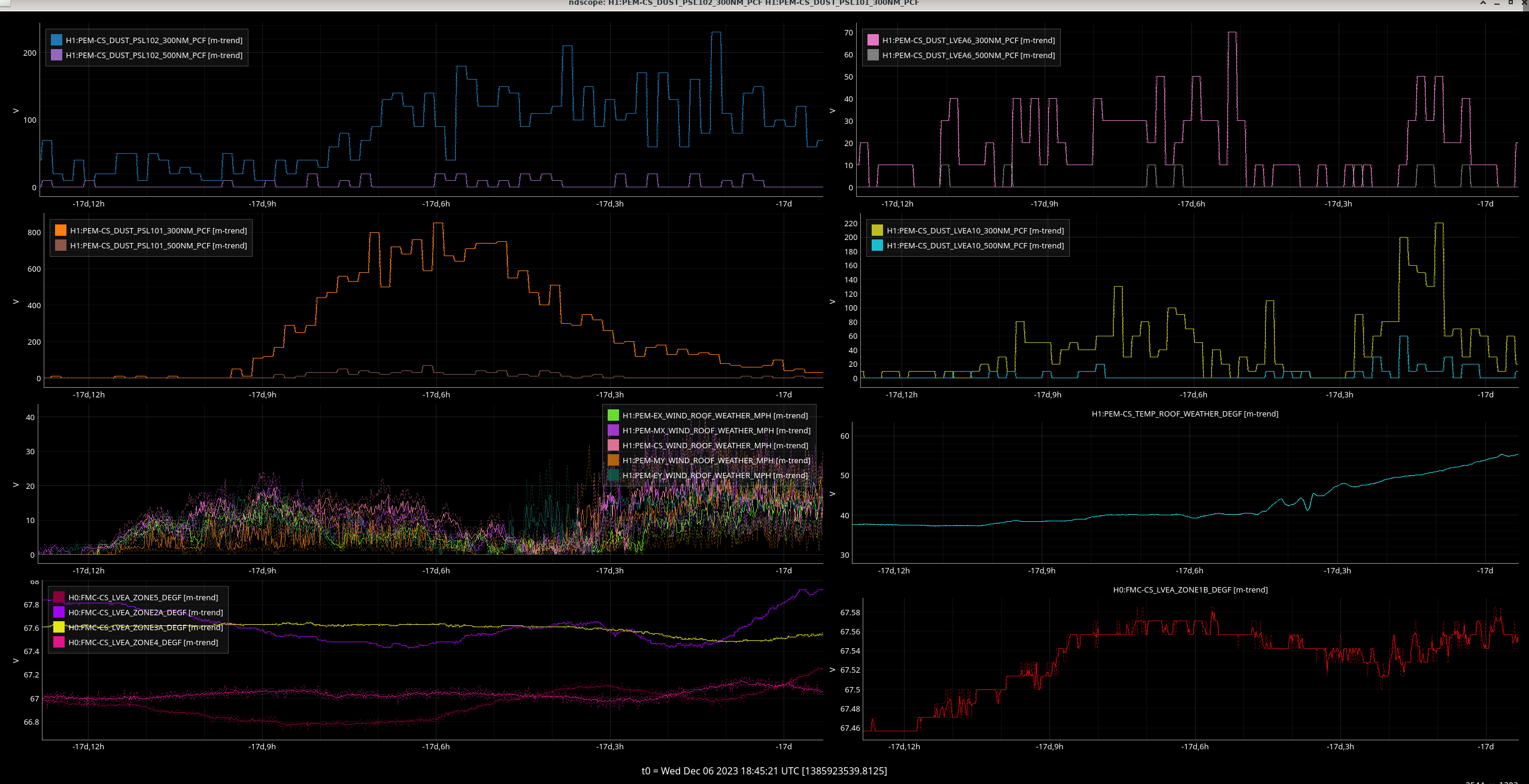Click the 220 y-axis label on LVEA10 plot

point(851,223)
